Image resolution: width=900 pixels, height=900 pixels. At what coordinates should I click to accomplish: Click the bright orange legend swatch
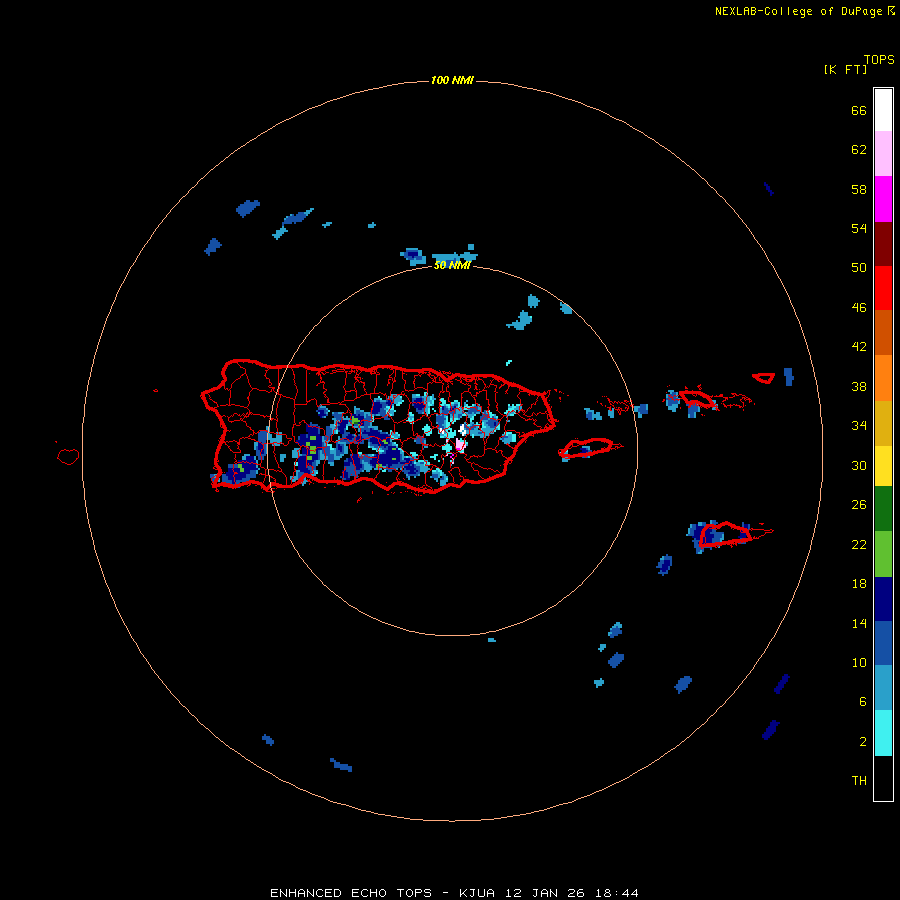tap(883, 378)
